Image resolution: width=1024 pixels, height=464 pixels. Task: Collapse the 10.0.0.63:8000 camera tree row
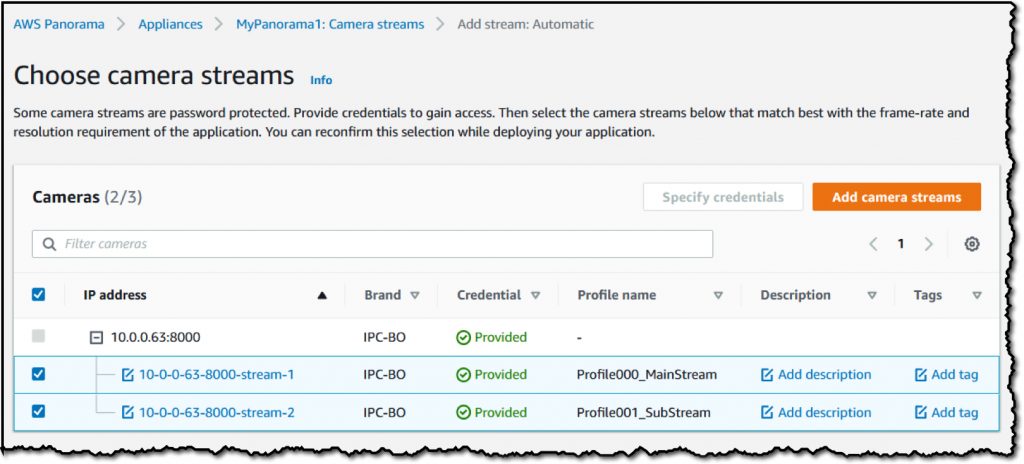[x=96, y=338]
